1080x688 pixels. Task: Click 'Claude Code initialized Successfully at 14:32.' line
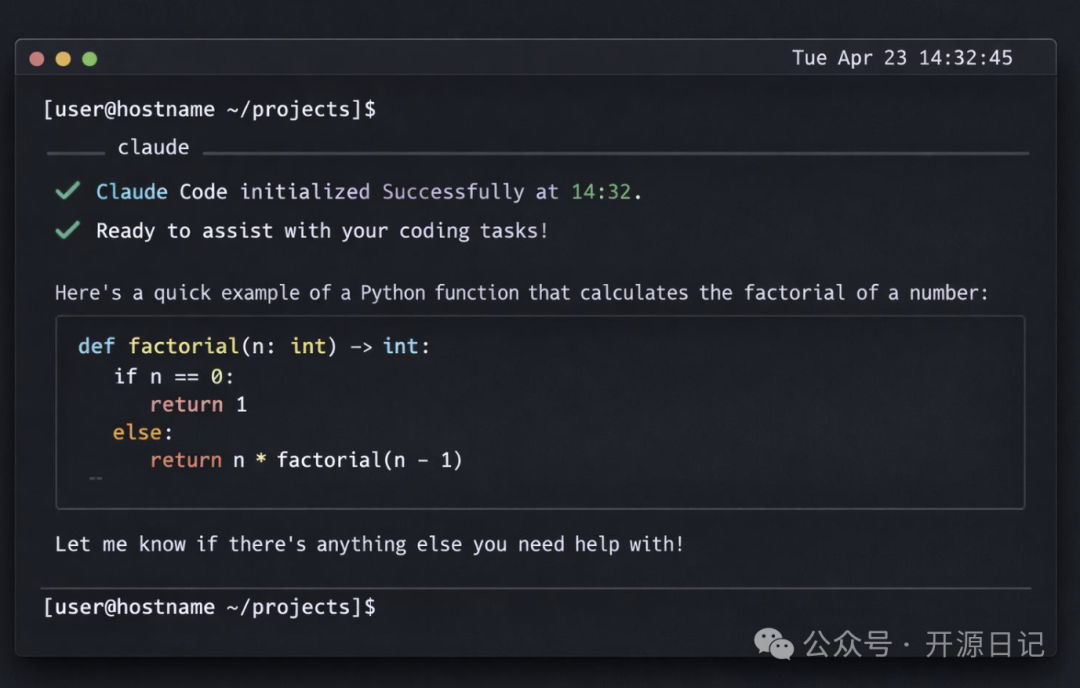(x=368, y=191)
